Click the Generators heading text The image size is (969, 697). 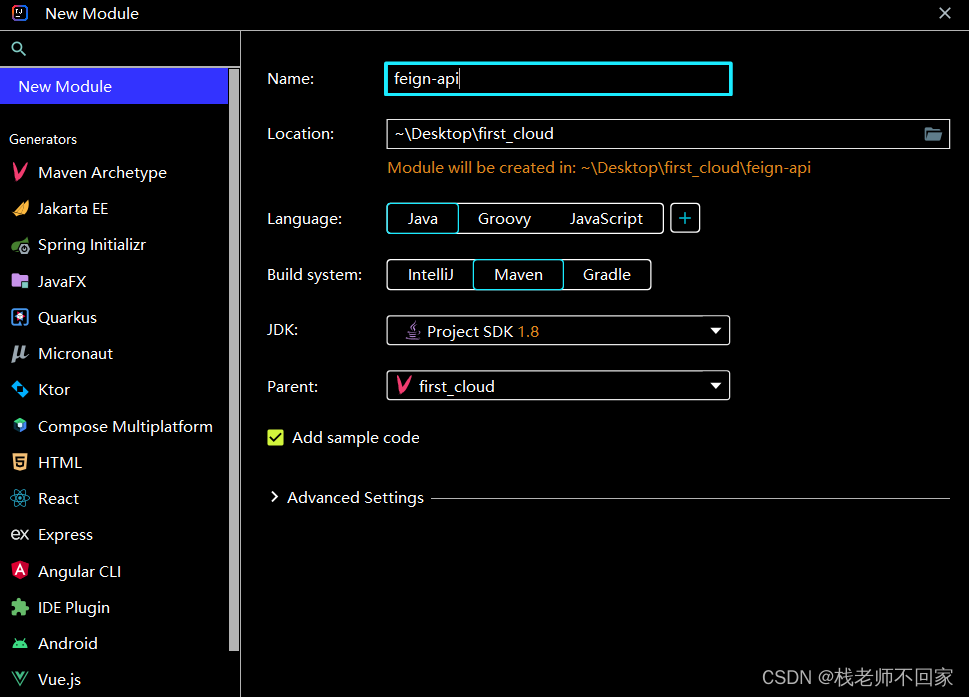click(43, 139)
